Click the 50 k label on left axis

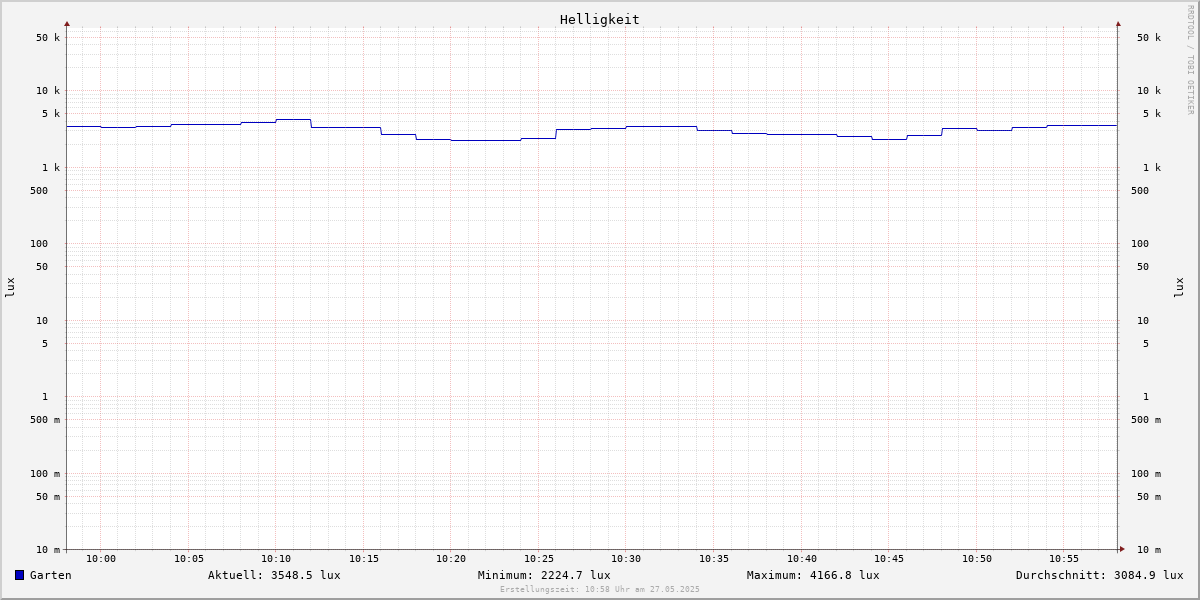point(48,38)
